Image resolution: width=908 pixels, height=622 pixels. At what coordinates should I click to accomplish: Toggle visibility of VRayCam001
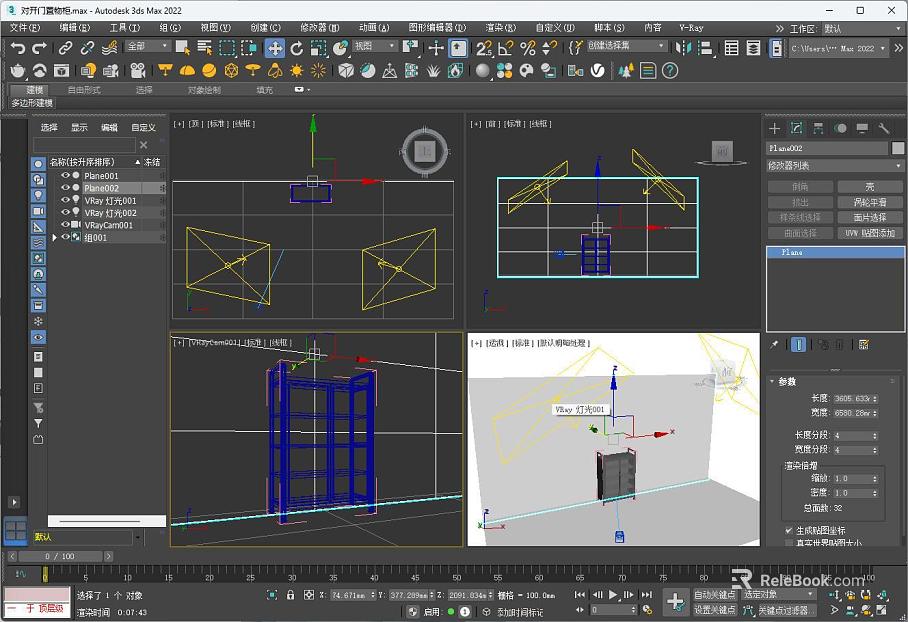[x=65, y=225]
